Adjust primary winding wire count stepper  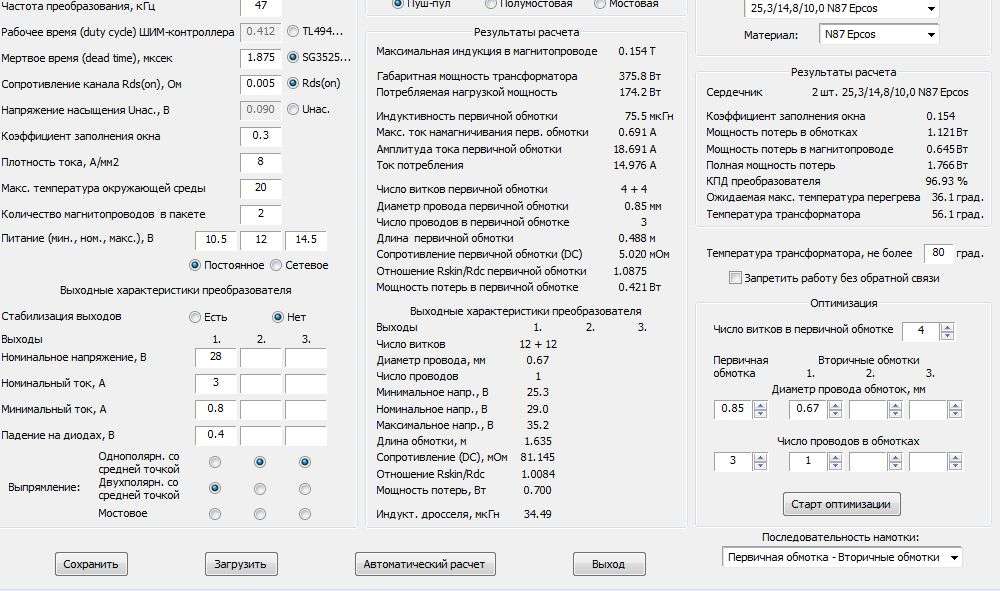point(760,462)
